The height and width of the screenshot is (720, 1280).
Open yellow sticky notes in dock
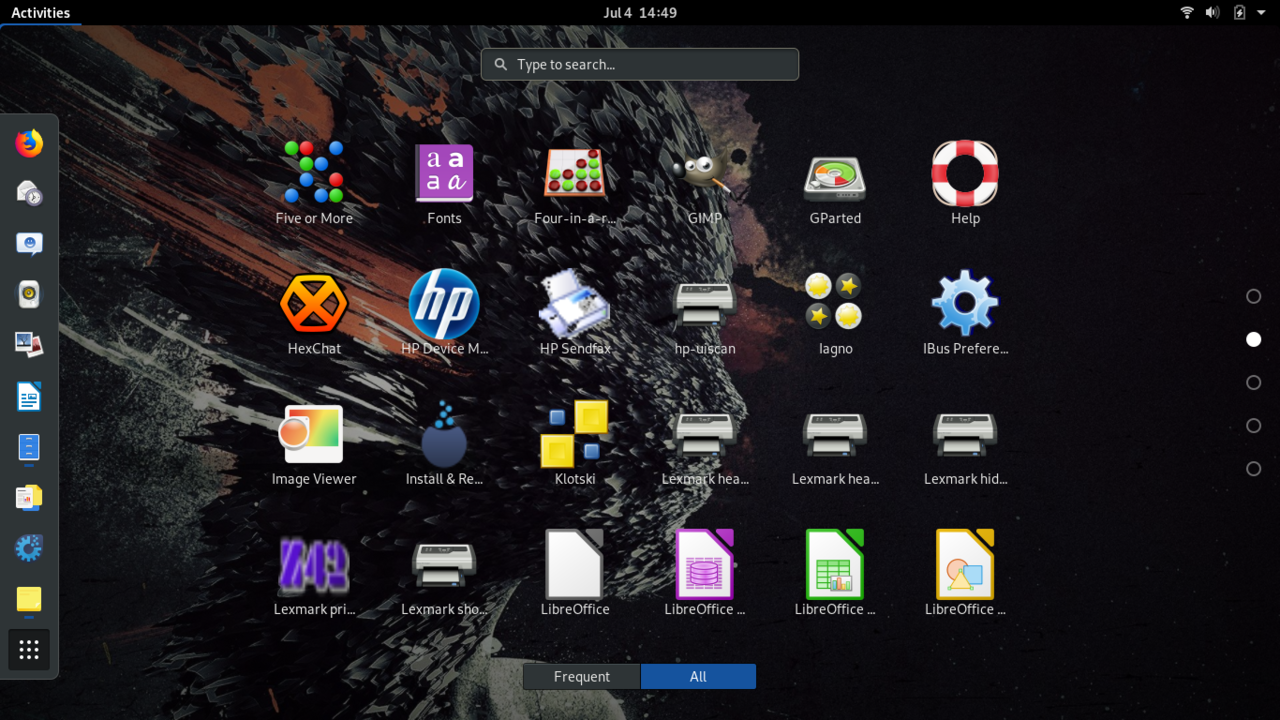click(29, 599)
